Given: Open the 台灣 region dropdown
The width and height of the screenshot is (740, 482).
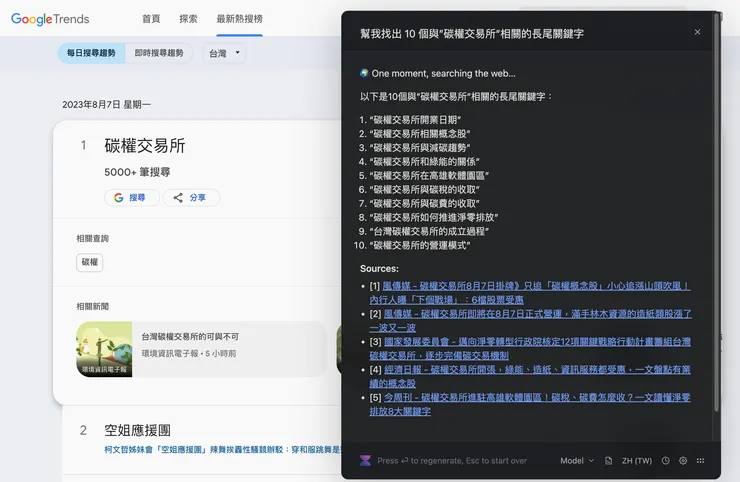Looking at the screenshot, I should click(x=225, y=53).
